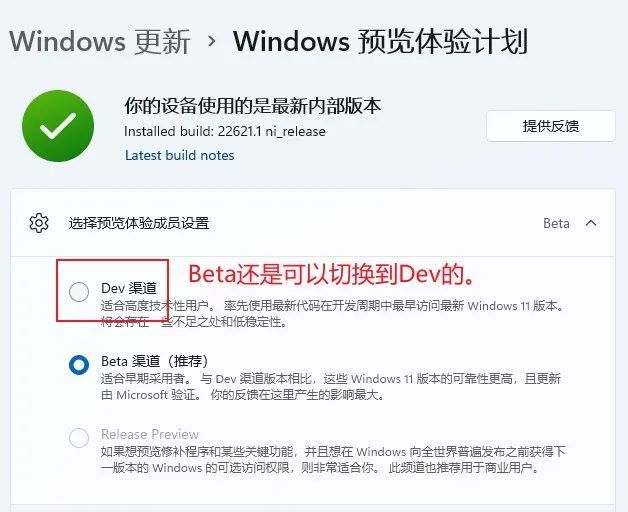The image size is (628, 512).
Task: Click the green checkmark status icon
Action: tap(58, 126)
